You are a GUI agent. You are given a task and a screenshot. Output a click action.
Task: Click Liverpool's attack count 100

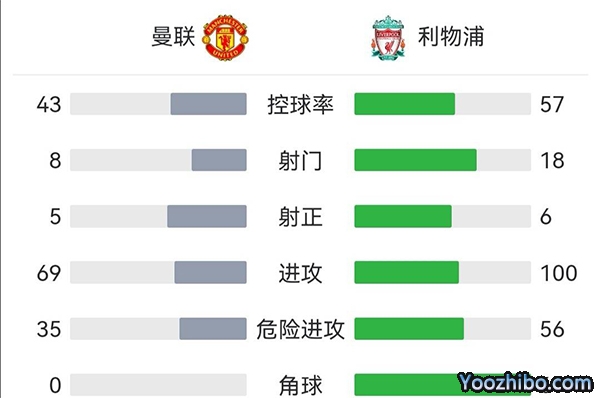pyautogui.click(x=559, y=273)
